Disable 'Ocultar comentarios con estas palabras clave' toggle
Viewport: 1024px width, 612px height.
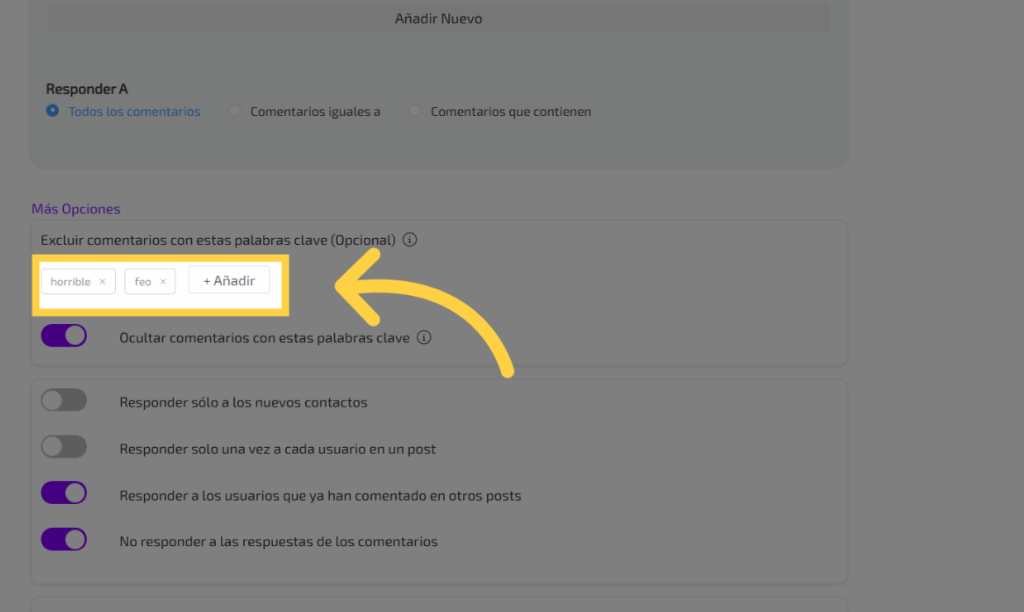click(64, 336)
